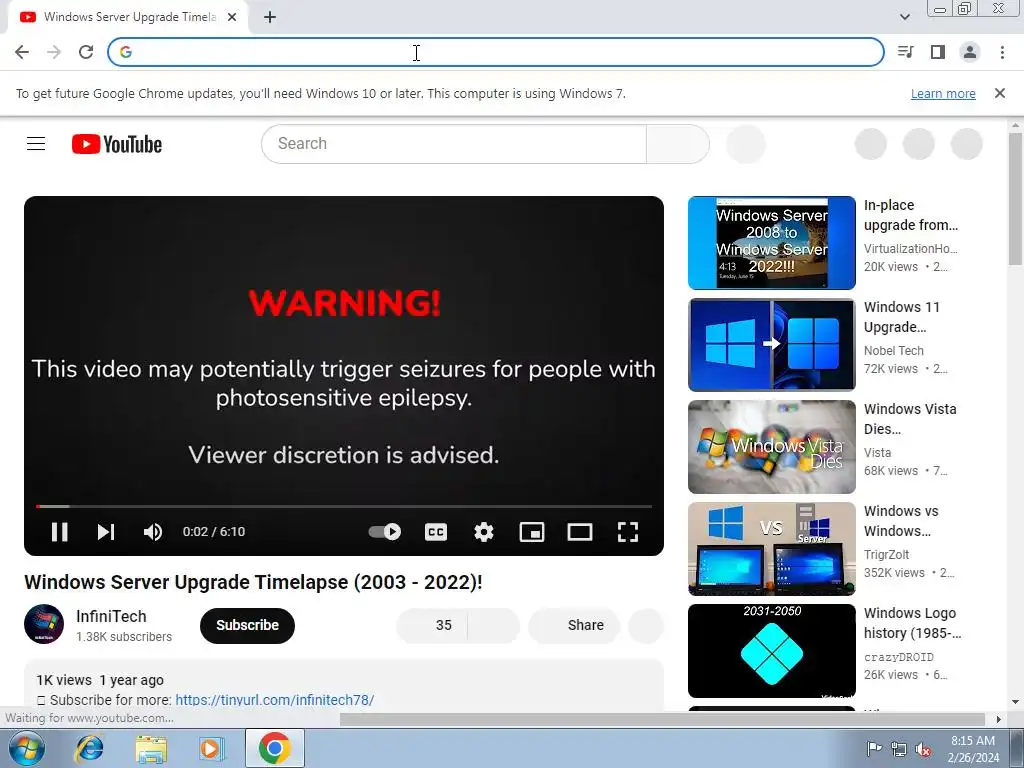Viewport: 1024px width, 768px height.
Task: Select 'Windows Logo history' video title
Action: [912, 623]
